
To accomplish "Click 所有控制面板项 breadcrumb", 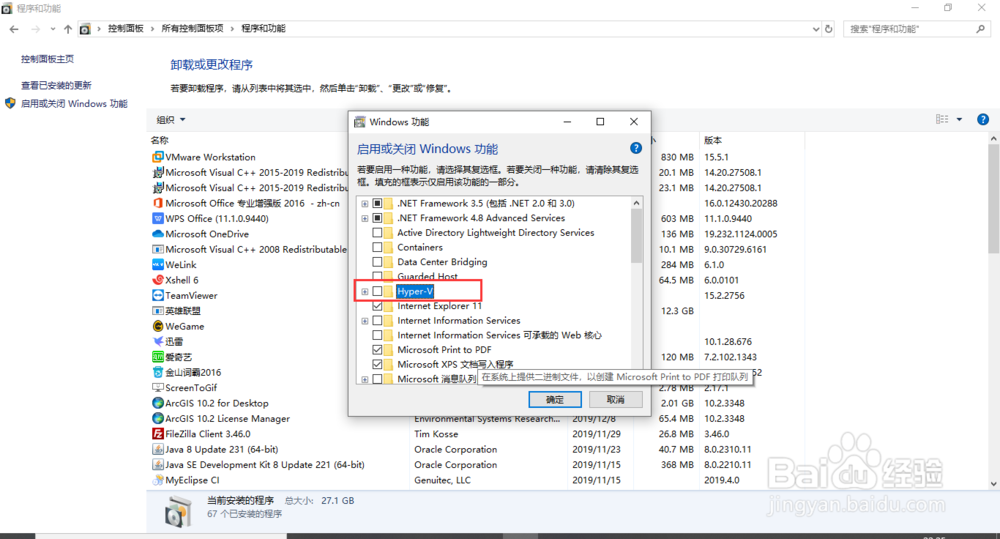I will pyautogui.click(x=192, y=29).
